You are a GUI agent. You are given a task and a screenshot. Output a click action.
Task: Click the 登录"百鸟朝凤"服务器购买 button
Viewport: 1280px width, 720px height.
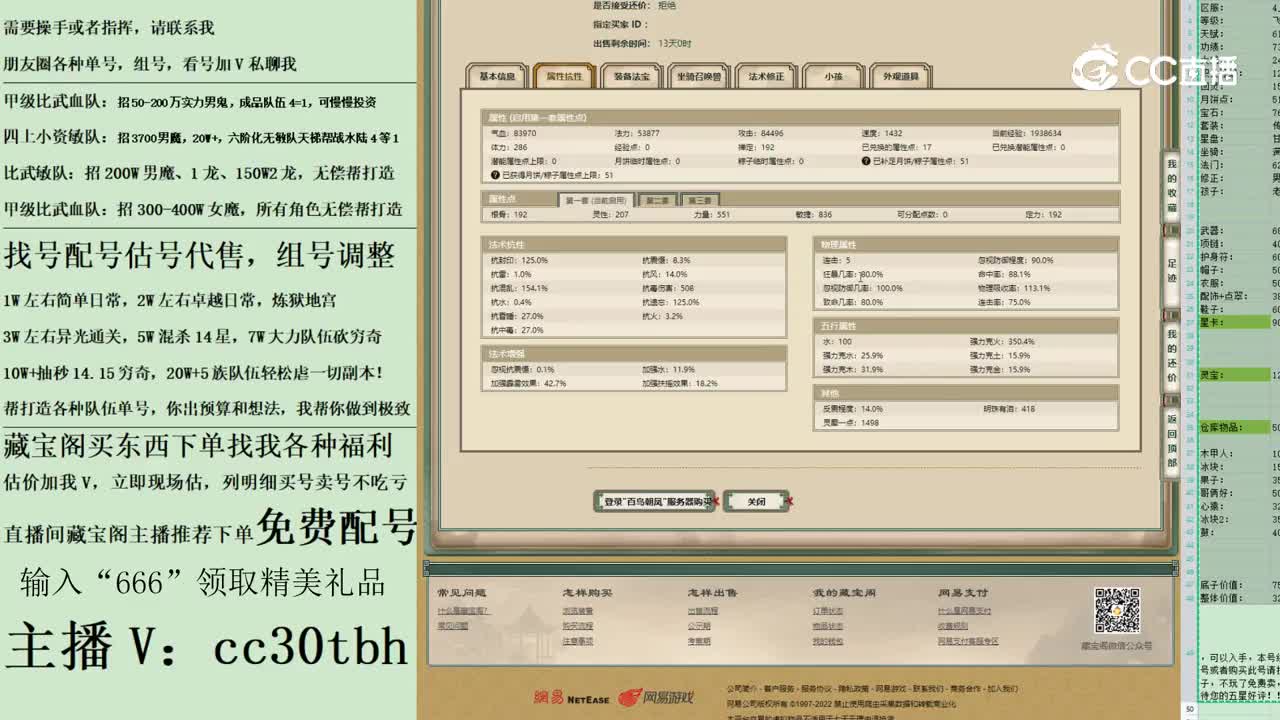pyautogui.click(x=655, y=501)
